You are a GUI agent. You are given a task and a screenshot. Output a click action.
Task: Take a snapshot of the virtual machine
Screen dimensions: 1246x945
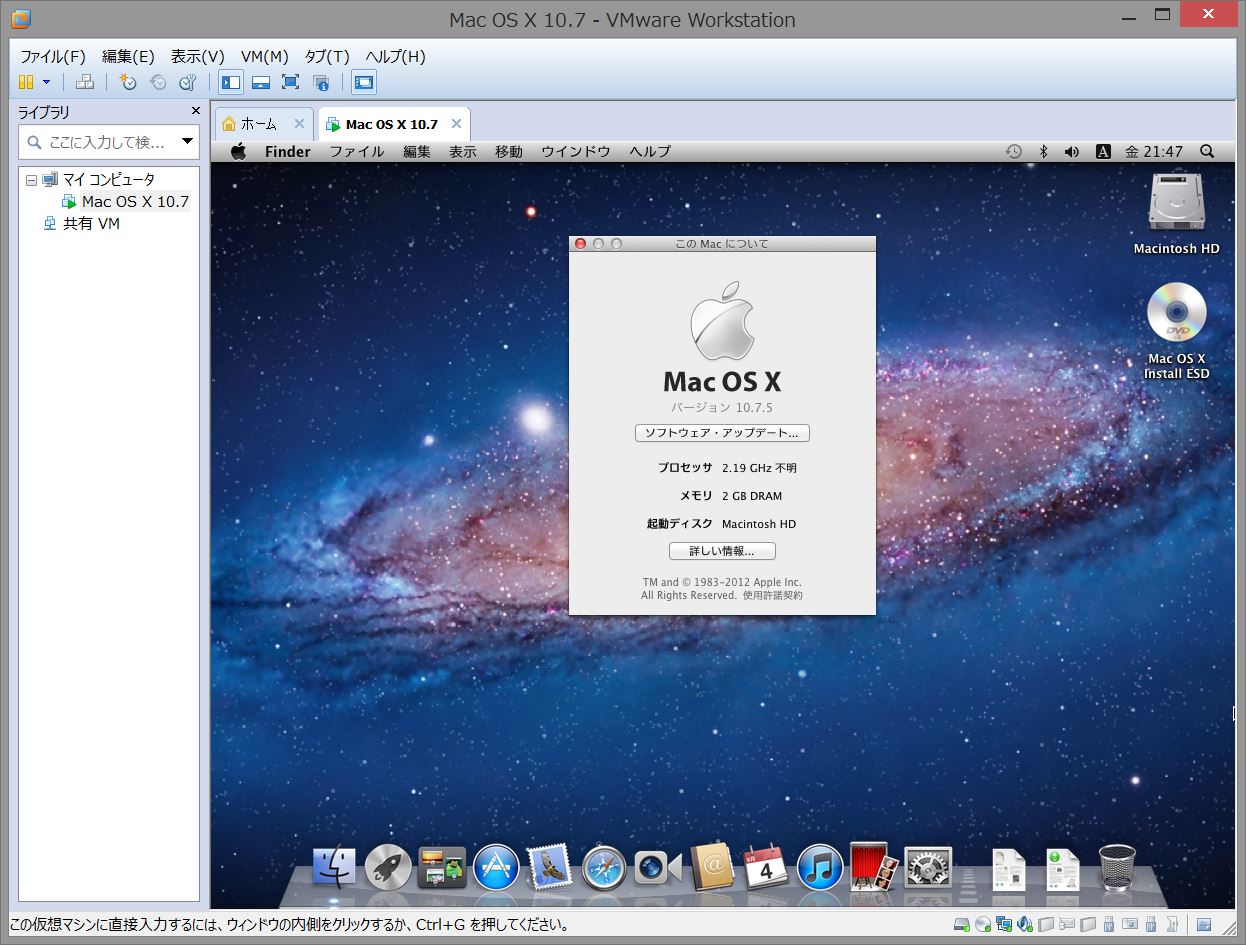pos(128,82)
